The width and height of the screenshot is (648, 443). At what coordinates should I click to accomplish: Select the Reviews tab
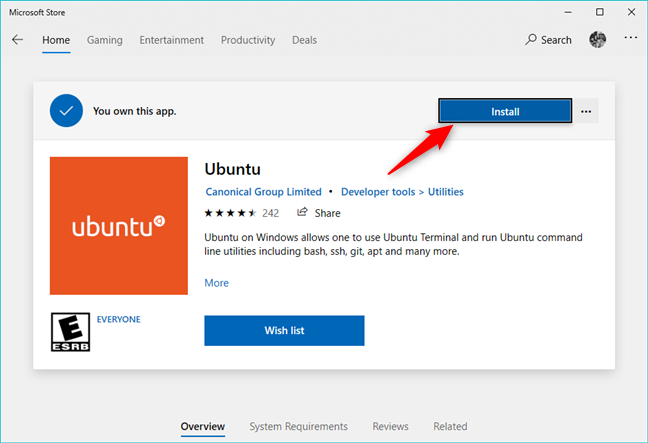tap(391, 426)
